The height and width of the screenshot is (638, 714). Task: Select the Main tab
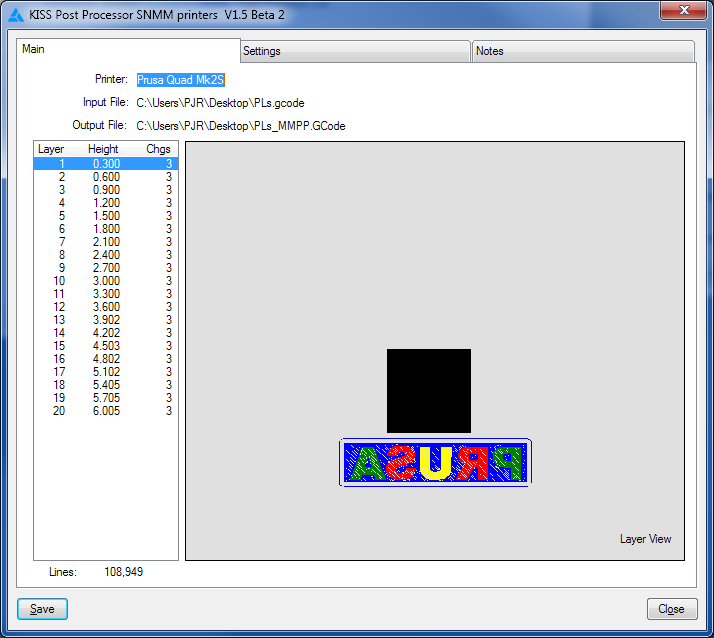[x=128, y=50]
